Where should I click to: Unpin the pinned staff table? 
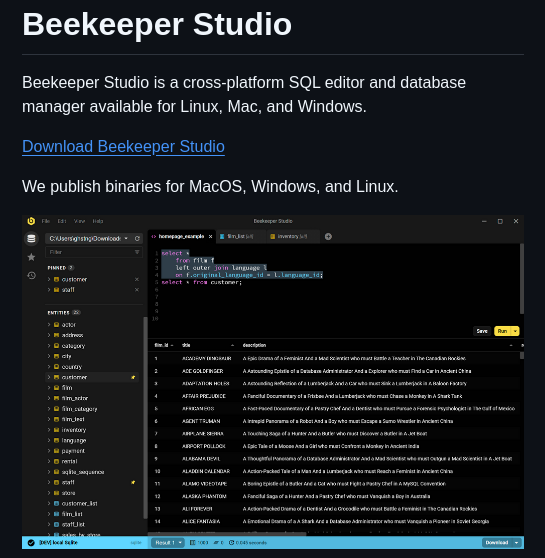click(137, 290)
